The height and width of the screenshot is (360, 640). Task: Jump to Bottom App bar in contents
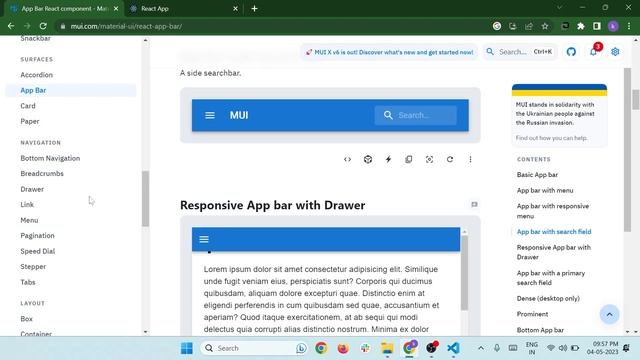pos(540,330)
